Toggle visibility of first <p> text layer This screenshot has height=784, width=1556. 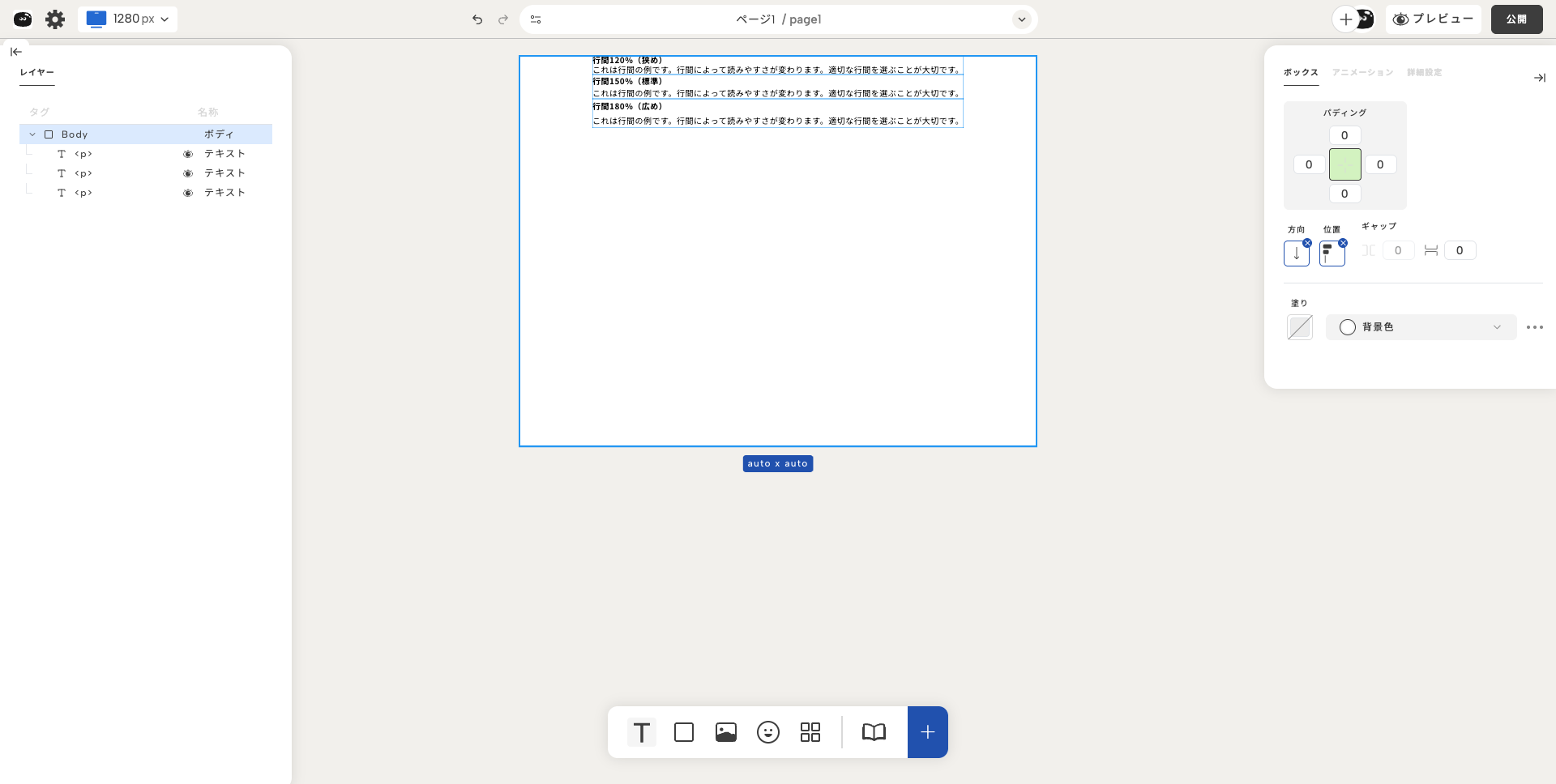tap(188, 154)
